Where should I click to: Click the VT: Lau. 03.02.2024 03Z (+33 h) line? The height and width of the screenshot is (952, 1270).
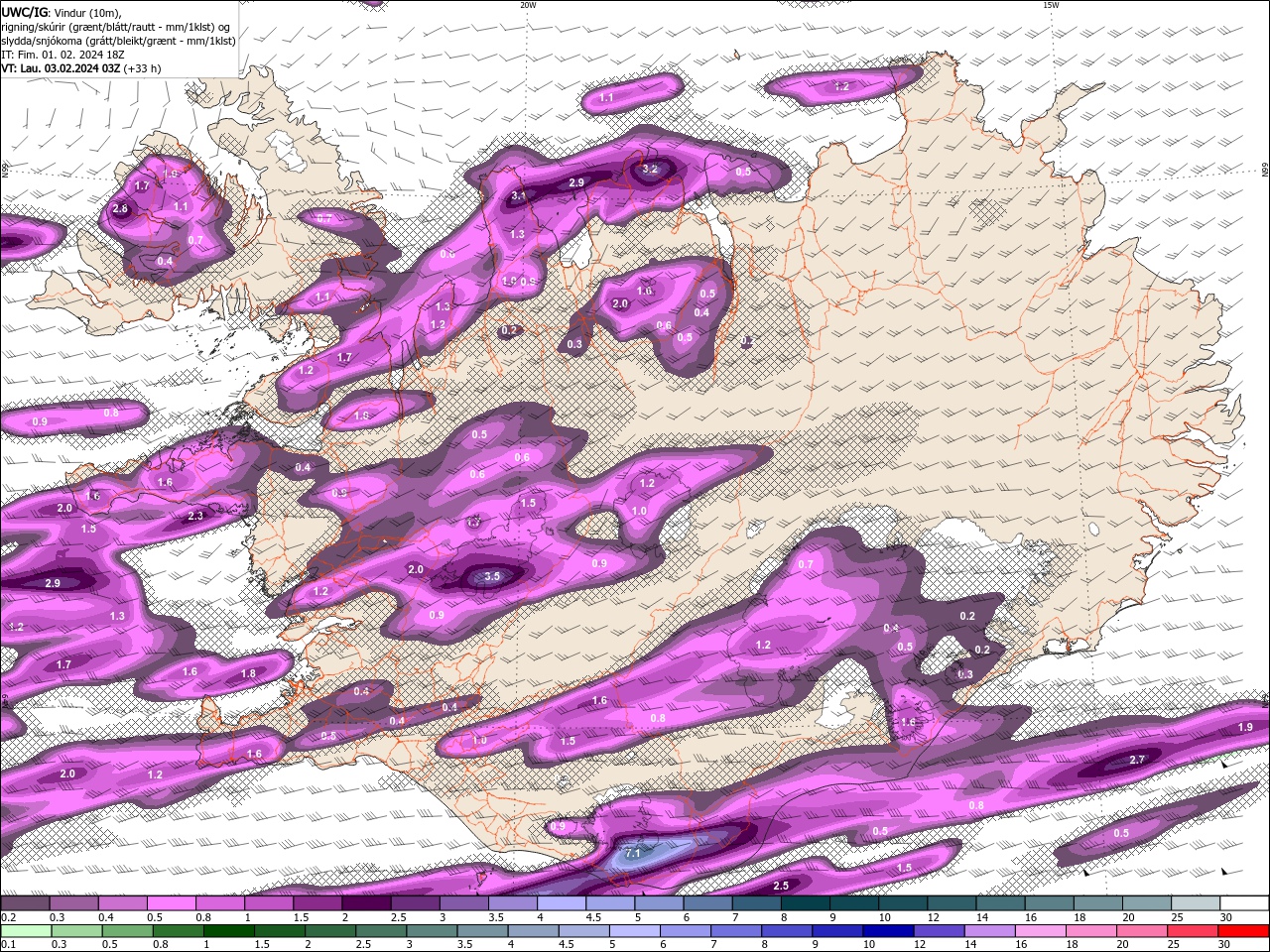(81, 68)
